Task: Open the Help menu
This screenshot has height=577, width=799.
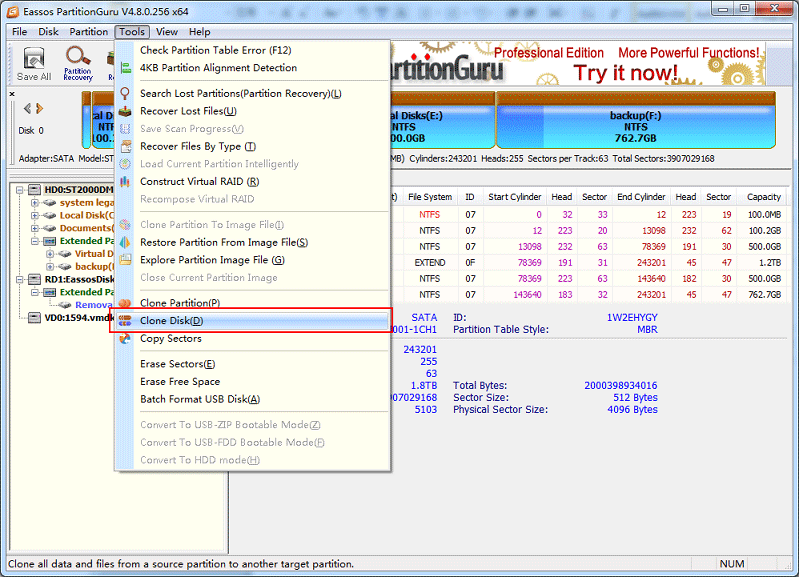Action: pyautogui.click(x=199, y=32)
